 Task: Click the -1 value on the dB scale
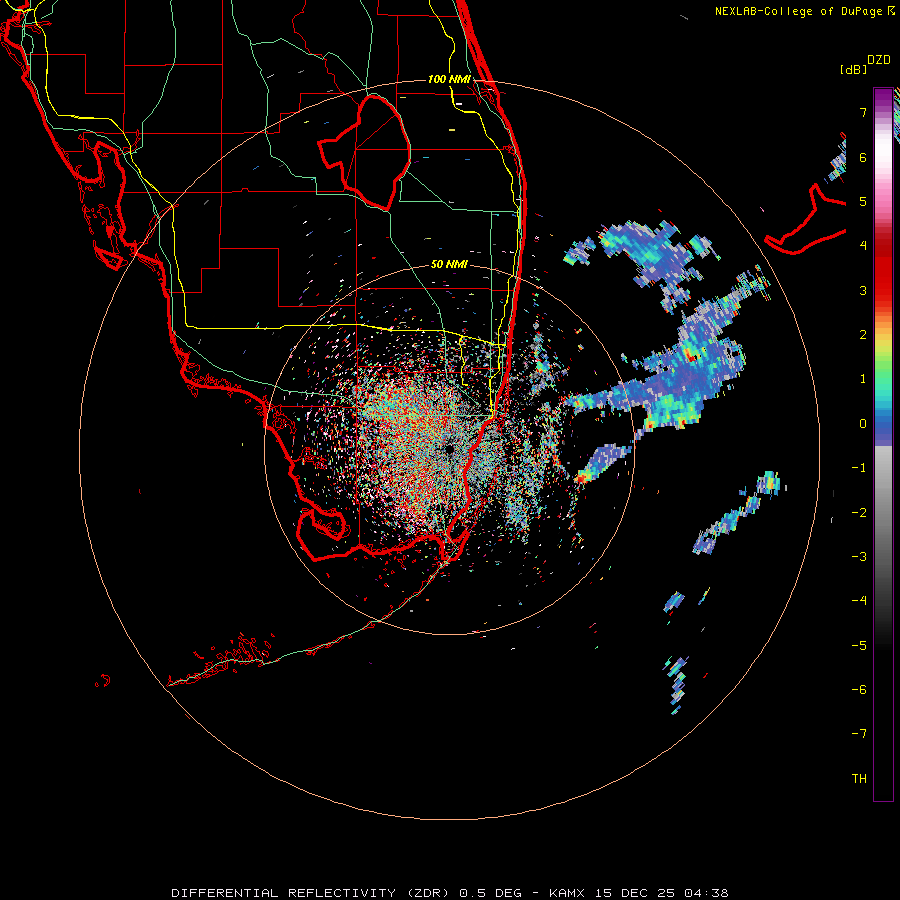[x=859, y=468]
